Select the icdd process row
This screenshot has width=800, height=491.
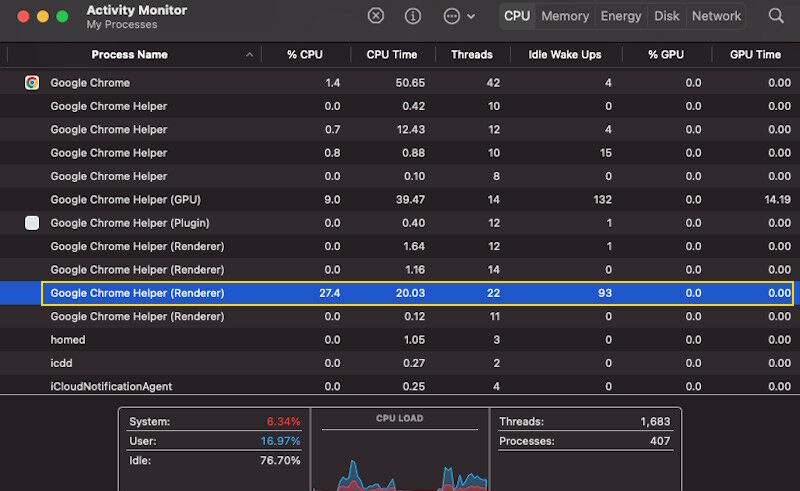tap(400, 363)
